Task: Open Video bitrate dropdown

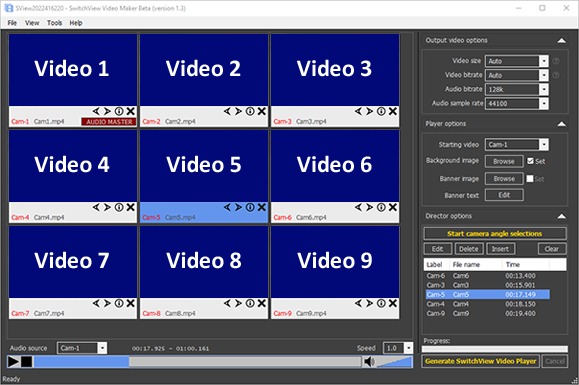Action: [x=544, y=75]
